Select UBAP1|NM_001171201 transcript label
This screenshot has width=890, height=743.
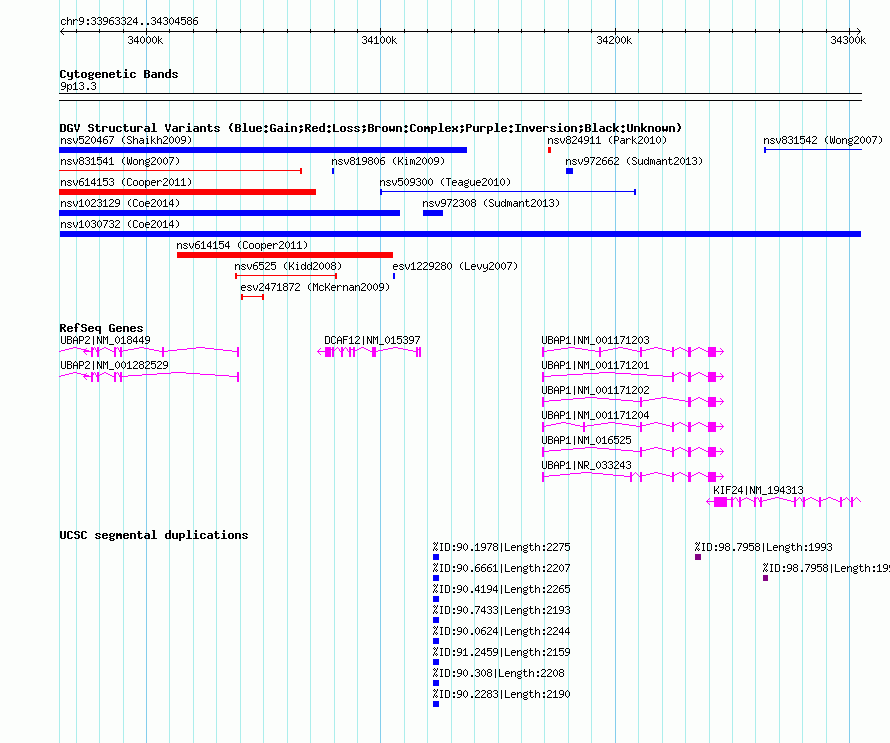point(595,365)
